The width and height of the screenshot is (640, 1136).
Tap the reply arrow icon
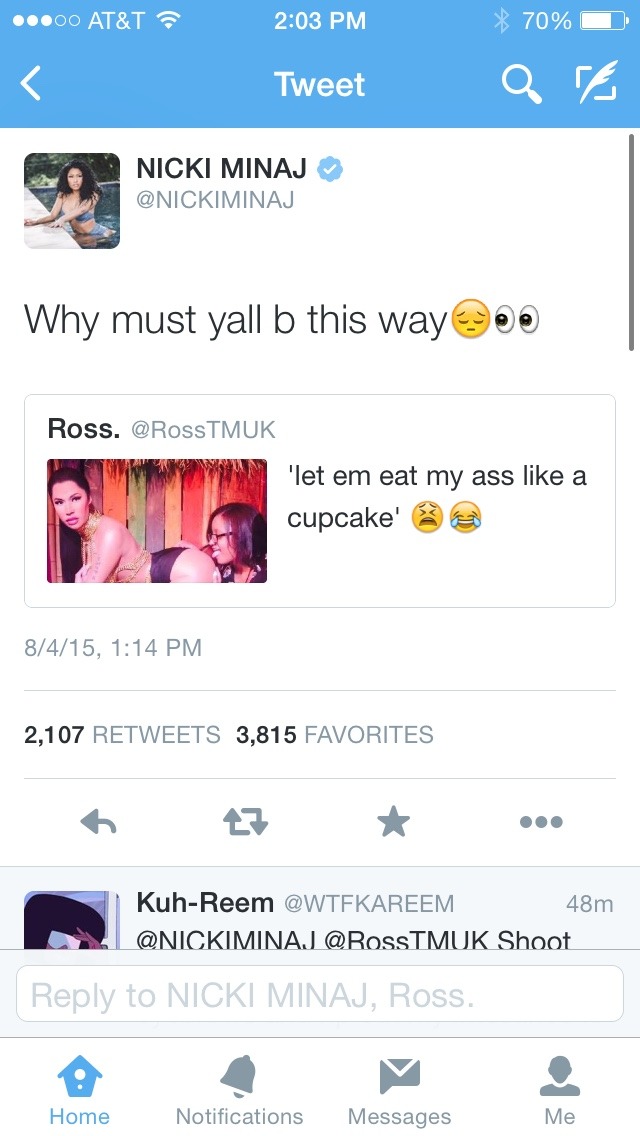(x=99, y=822)
